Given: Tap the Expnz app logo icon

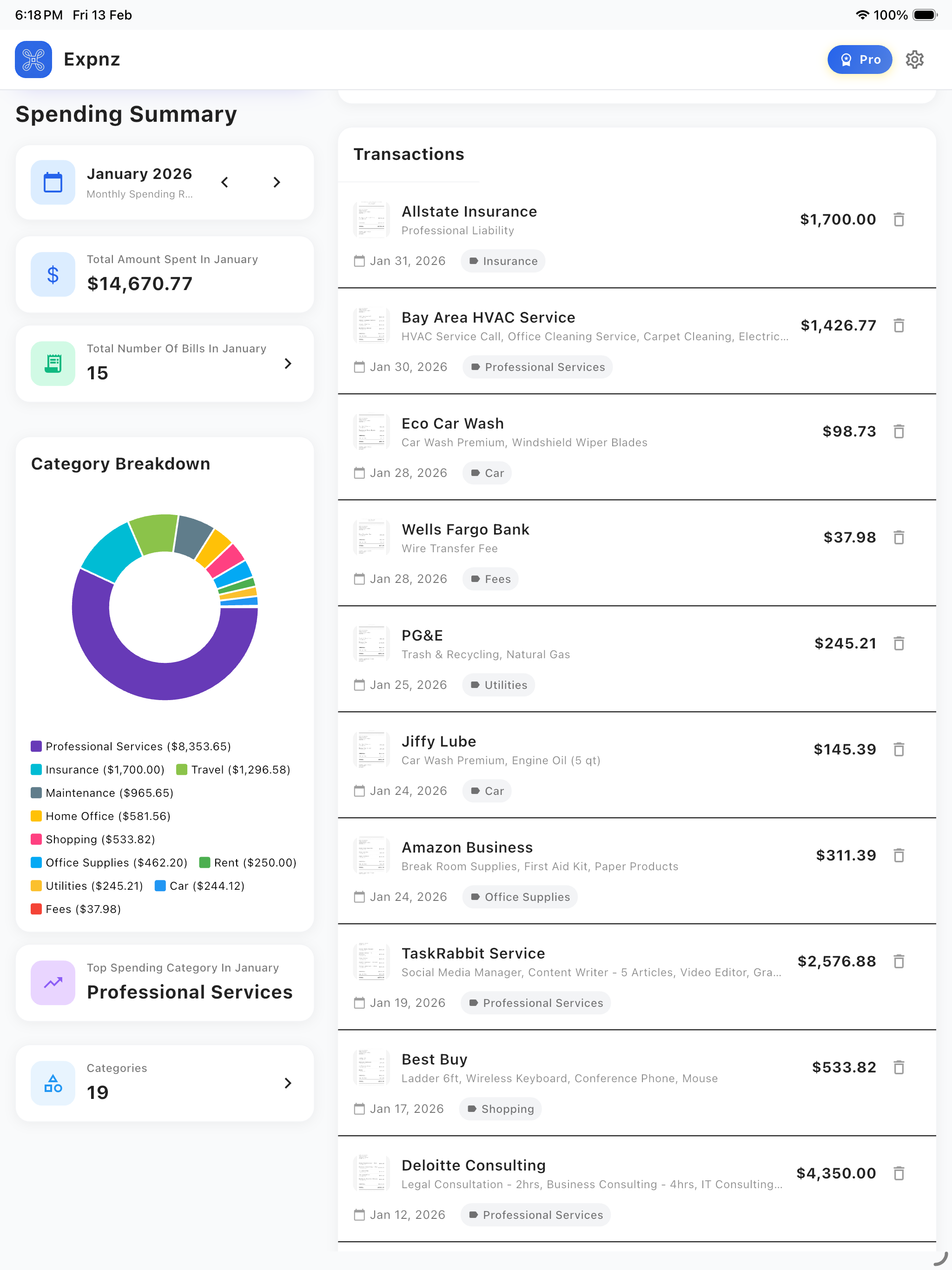Looking at the screenshot, I should 33,60.
